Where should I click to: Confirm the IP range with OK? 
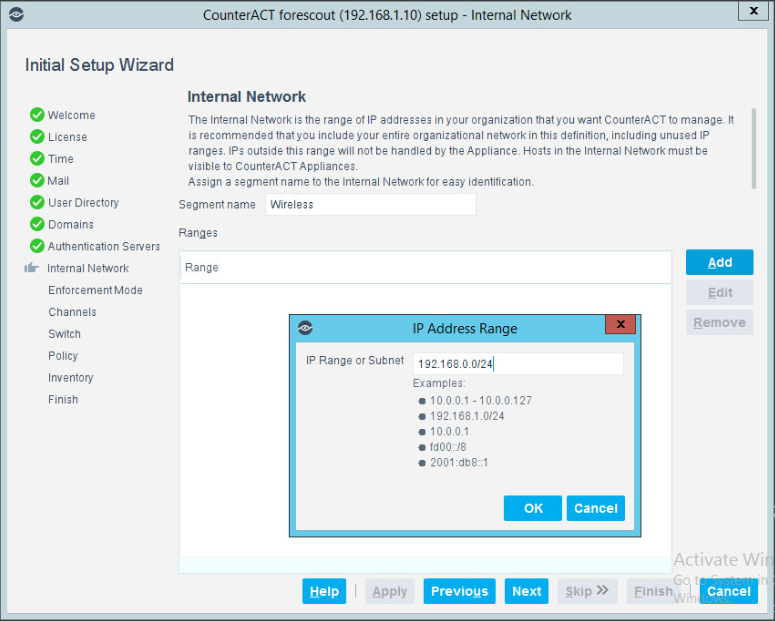coord(533,508)
